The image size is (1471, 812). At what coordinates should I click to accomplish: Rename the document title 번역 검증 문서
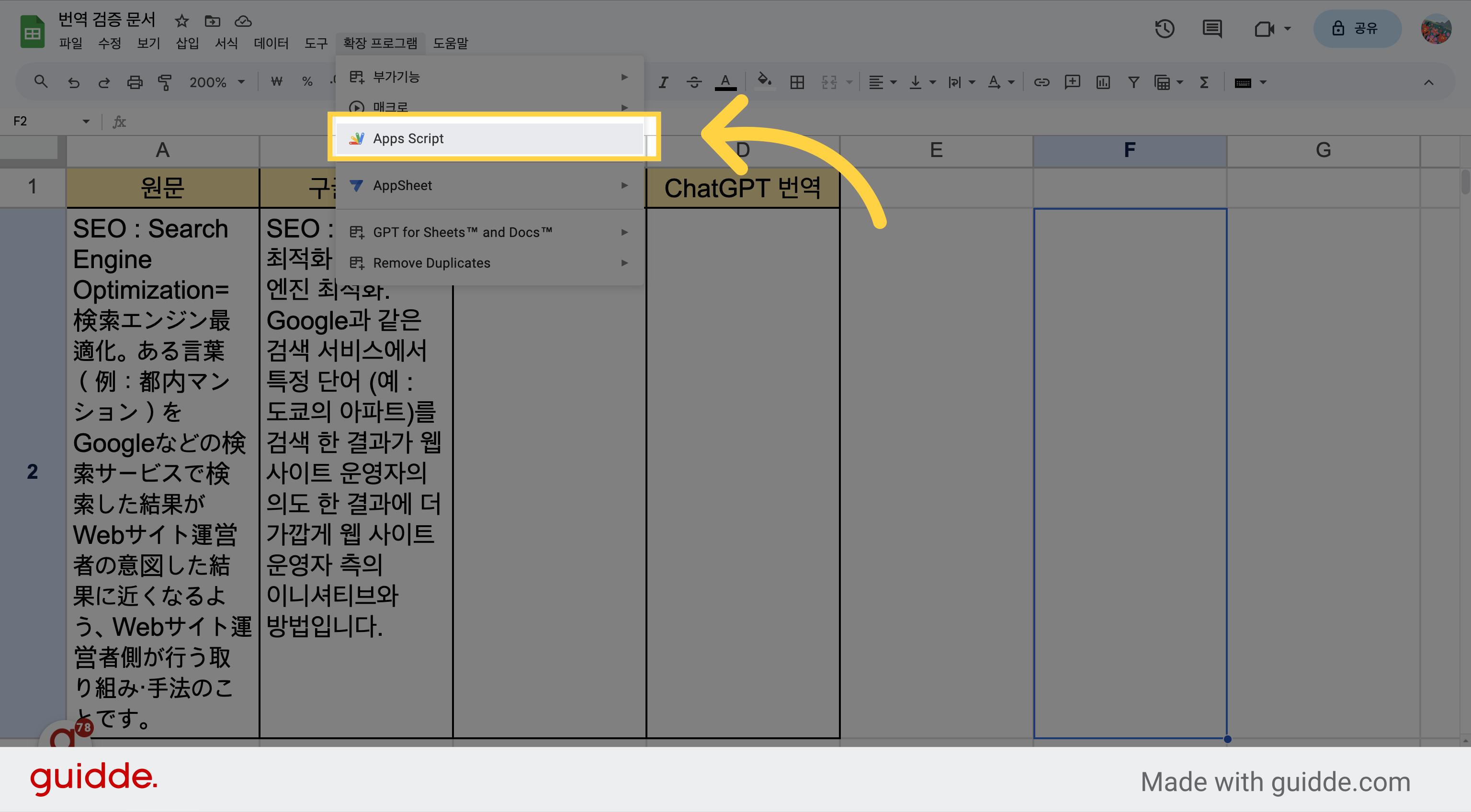click(x=107, y=20)
